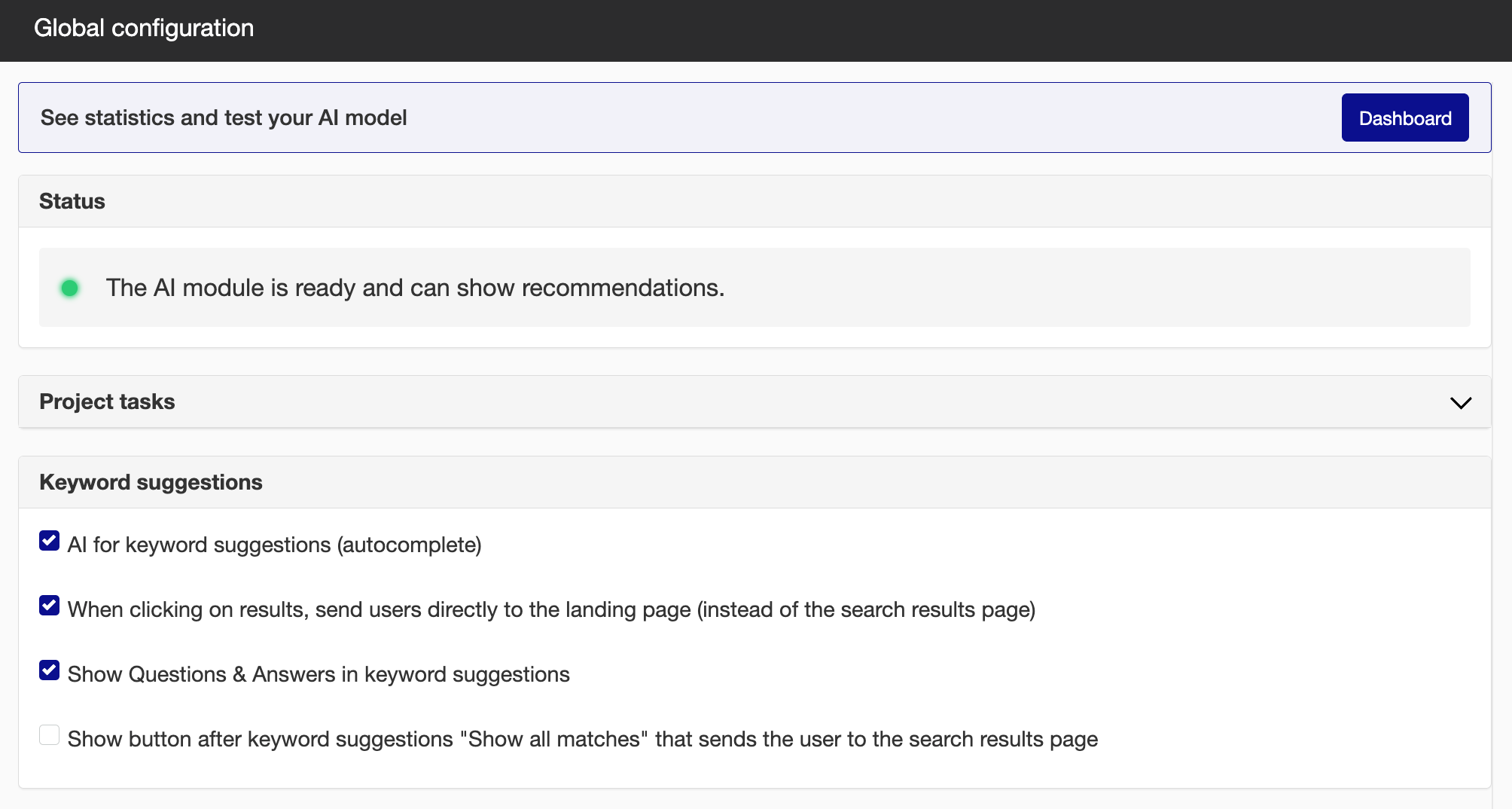The image size is (1512, 809).
Task: Click the Project tasks chevron icon
Action: pos(1461,403)
